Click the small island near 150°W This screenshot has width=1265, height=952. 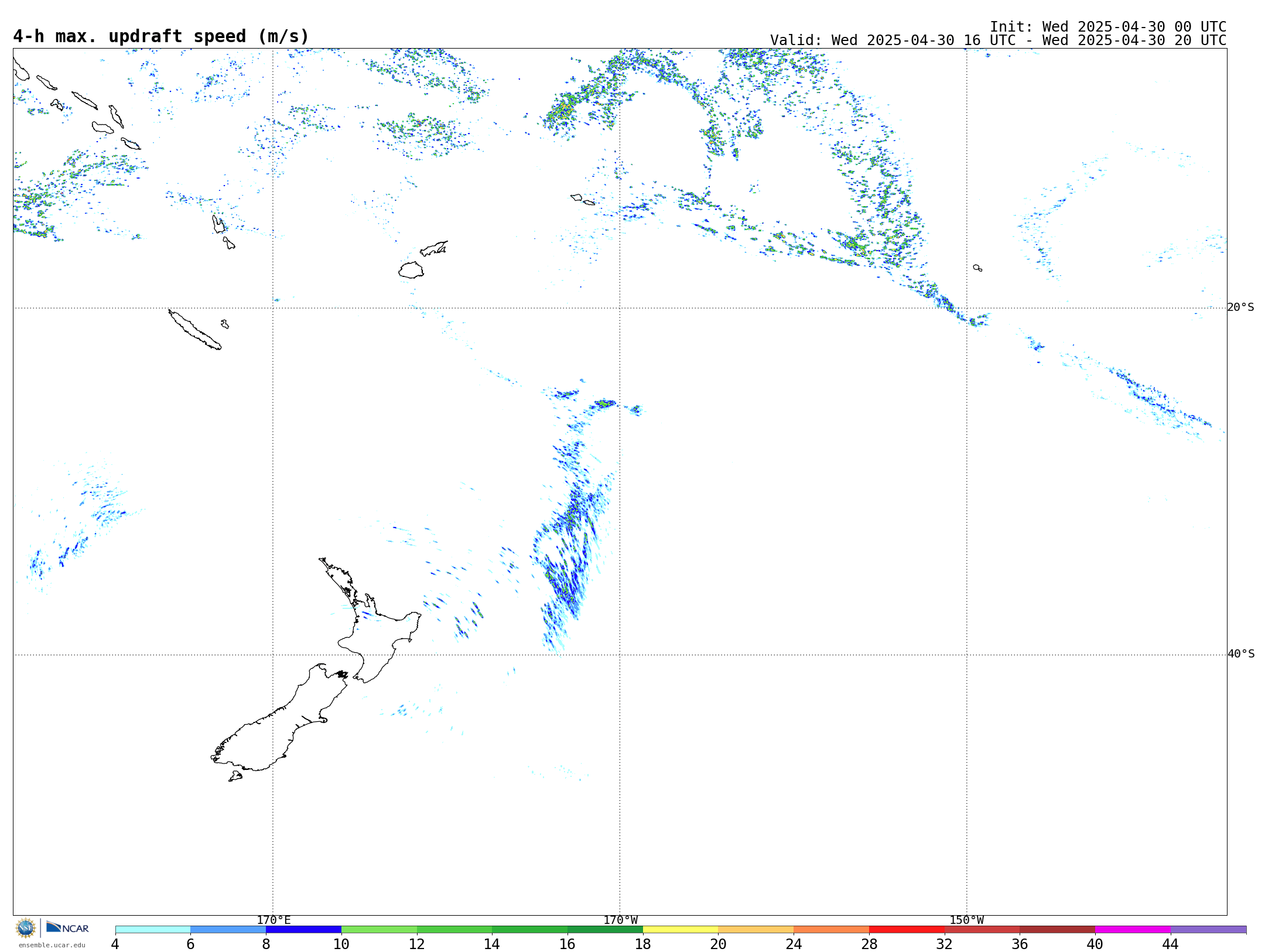[977, 268]
